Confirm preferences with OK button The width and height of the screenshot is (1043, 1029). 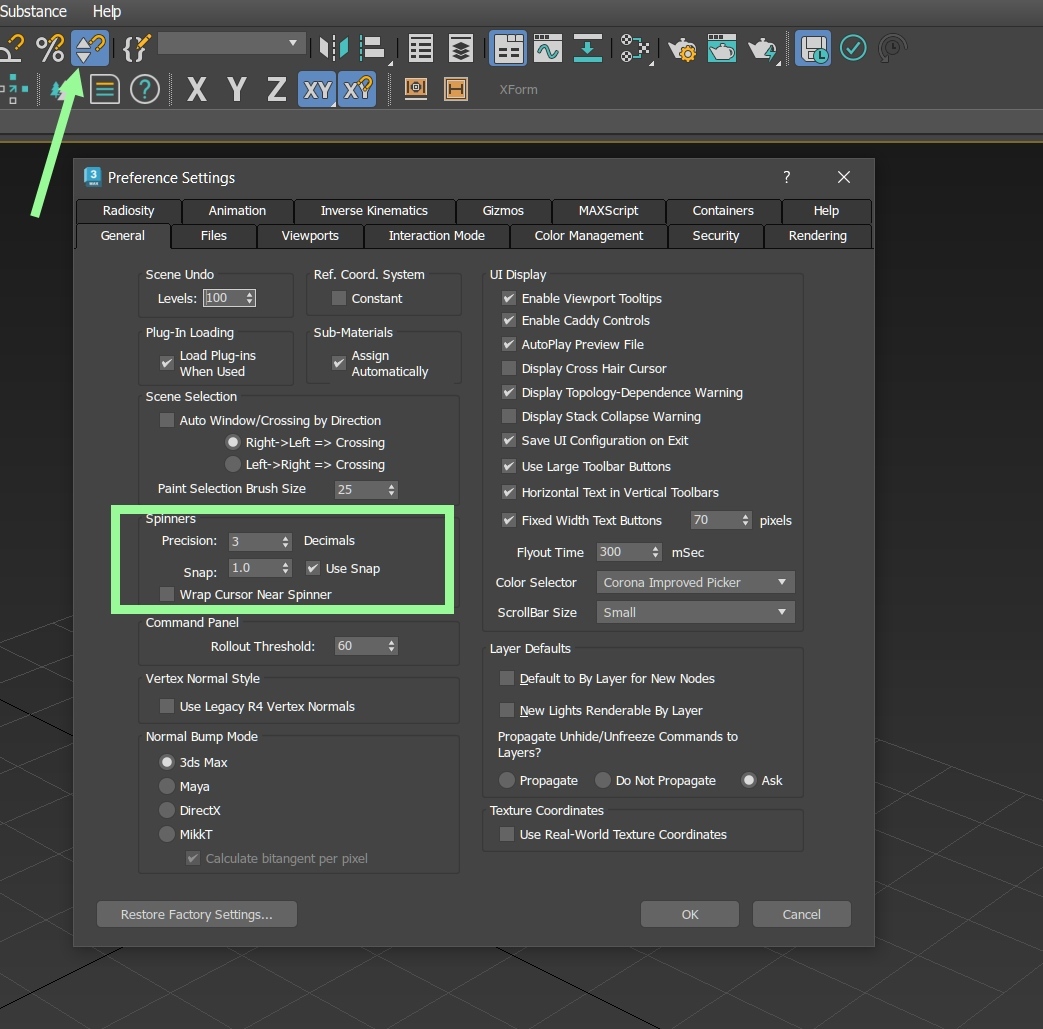tap(690, 914)
